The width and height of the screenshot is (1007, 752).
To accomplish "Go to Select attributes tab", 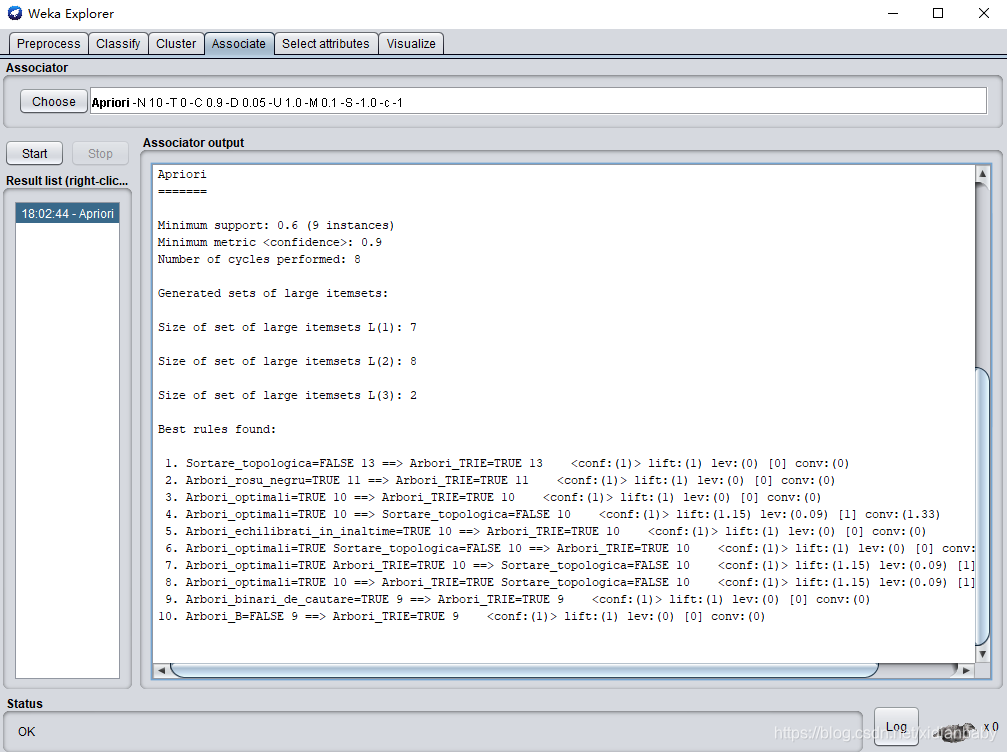I will tap(326, 44).
